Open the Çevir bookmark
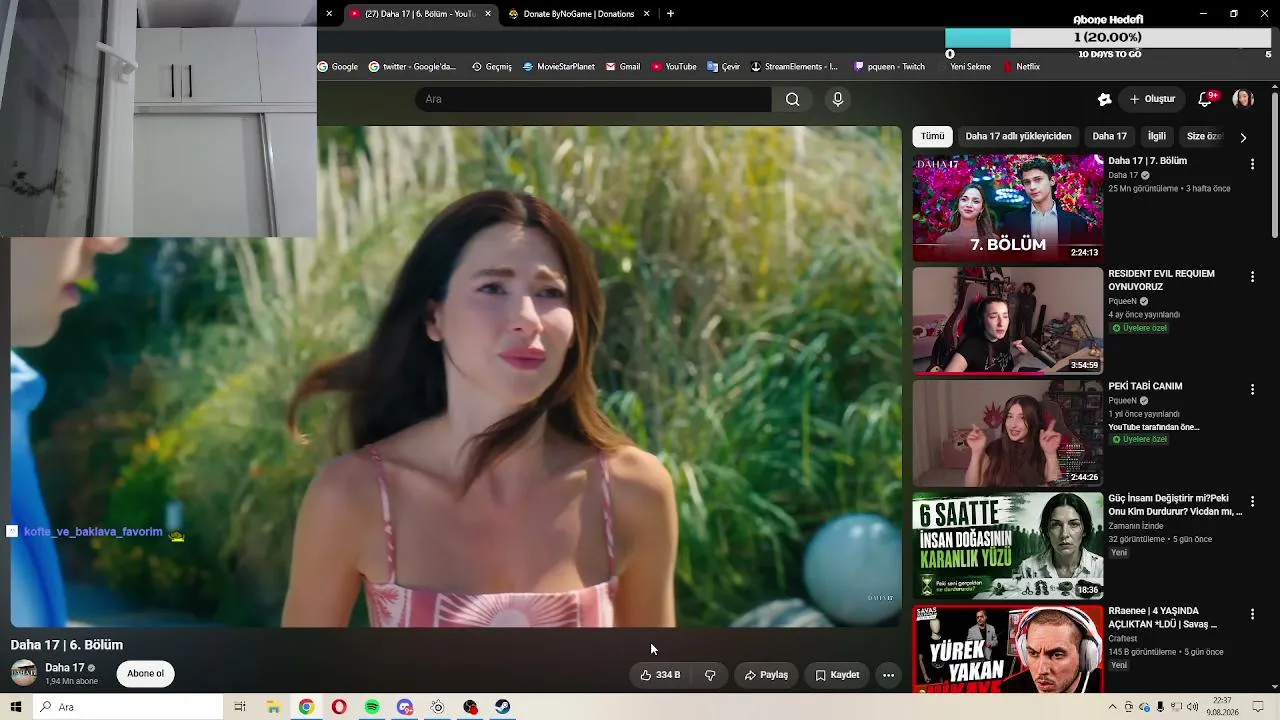 click(x=723, y=67)
